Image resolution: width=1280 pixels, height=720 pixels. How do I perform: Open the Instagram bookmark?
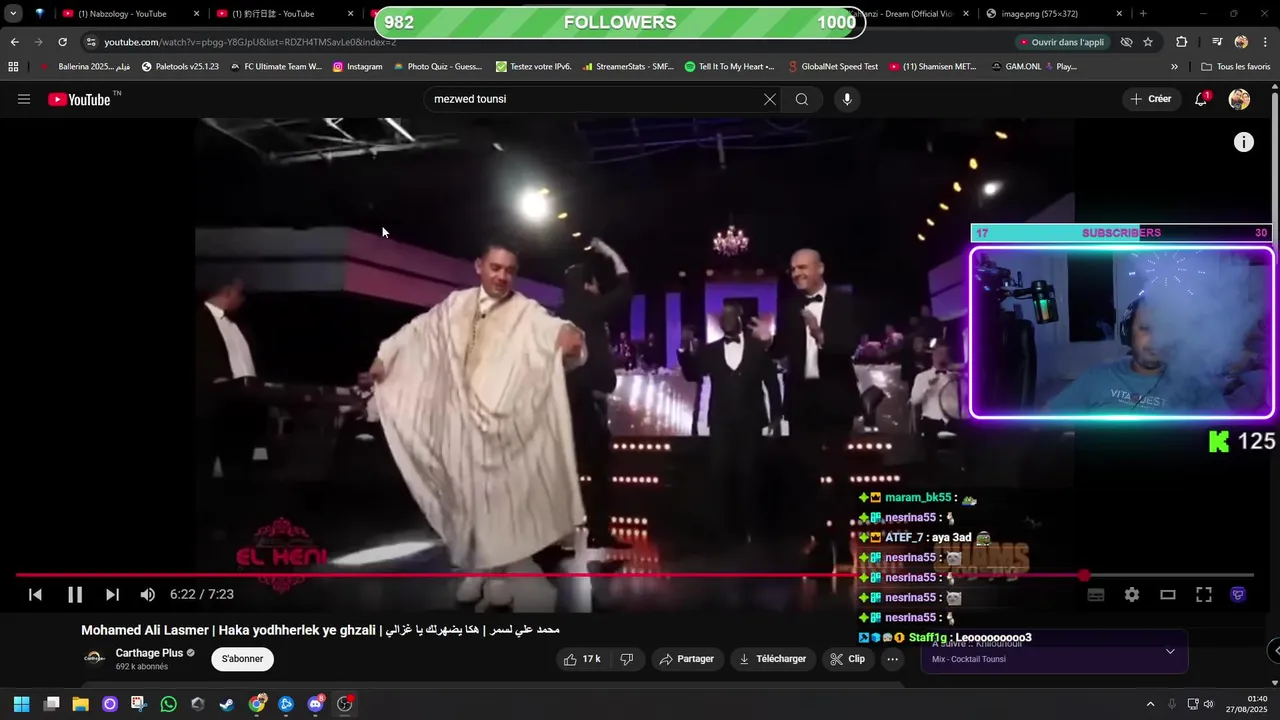tap(358, 67)
